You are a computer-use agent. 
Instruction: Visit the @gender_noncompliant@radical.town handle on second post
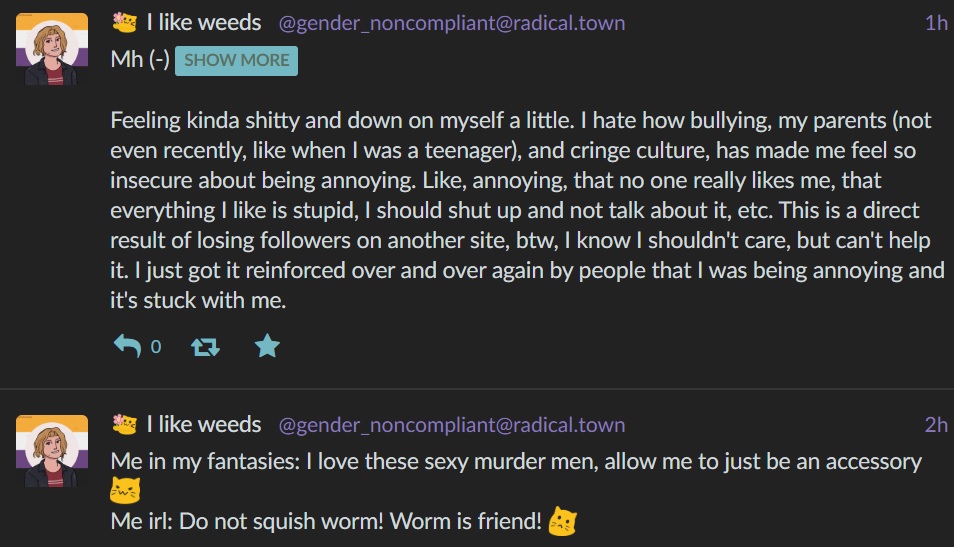pyautogui.click(x=451, y=425)
